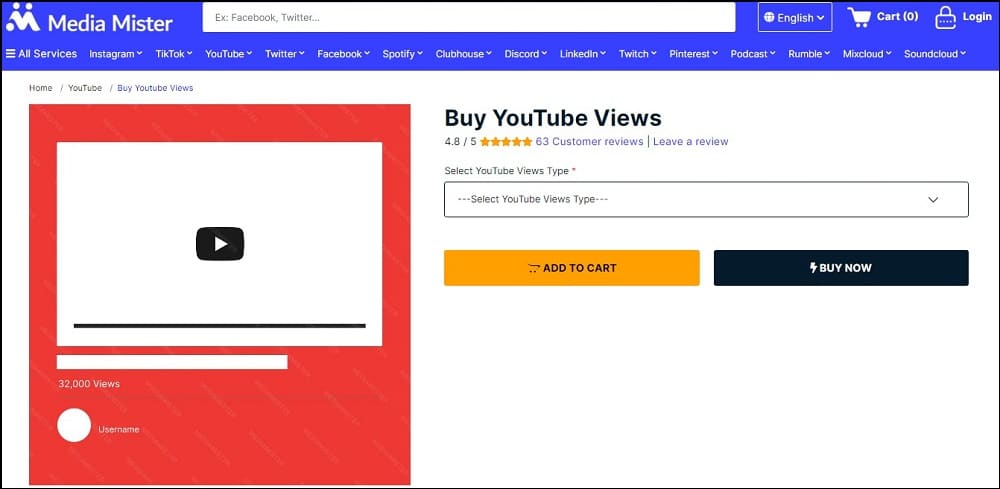Click the Login lock icon

pos(945,18)
